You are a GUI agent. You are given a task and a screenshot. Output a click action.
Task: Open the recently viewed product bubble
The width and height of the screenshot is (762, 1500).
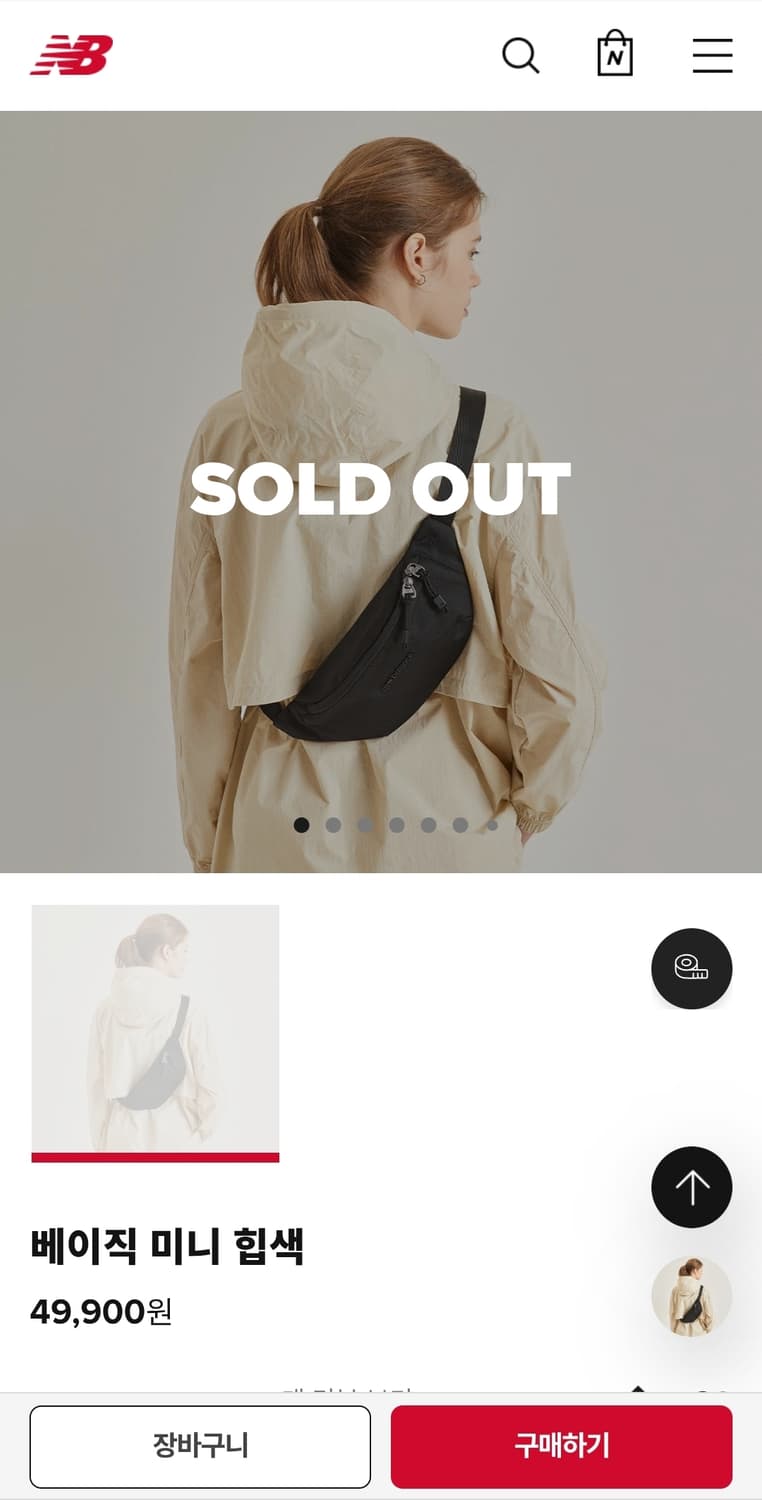(x=692, y=1297)
